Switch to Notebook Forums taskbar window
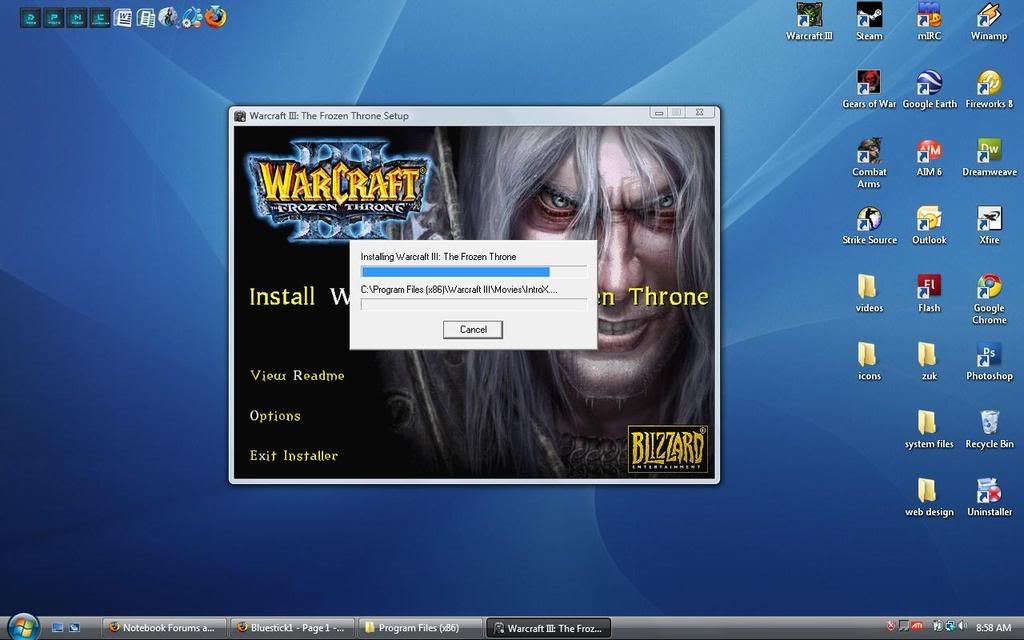 click(x=164, y=628)
